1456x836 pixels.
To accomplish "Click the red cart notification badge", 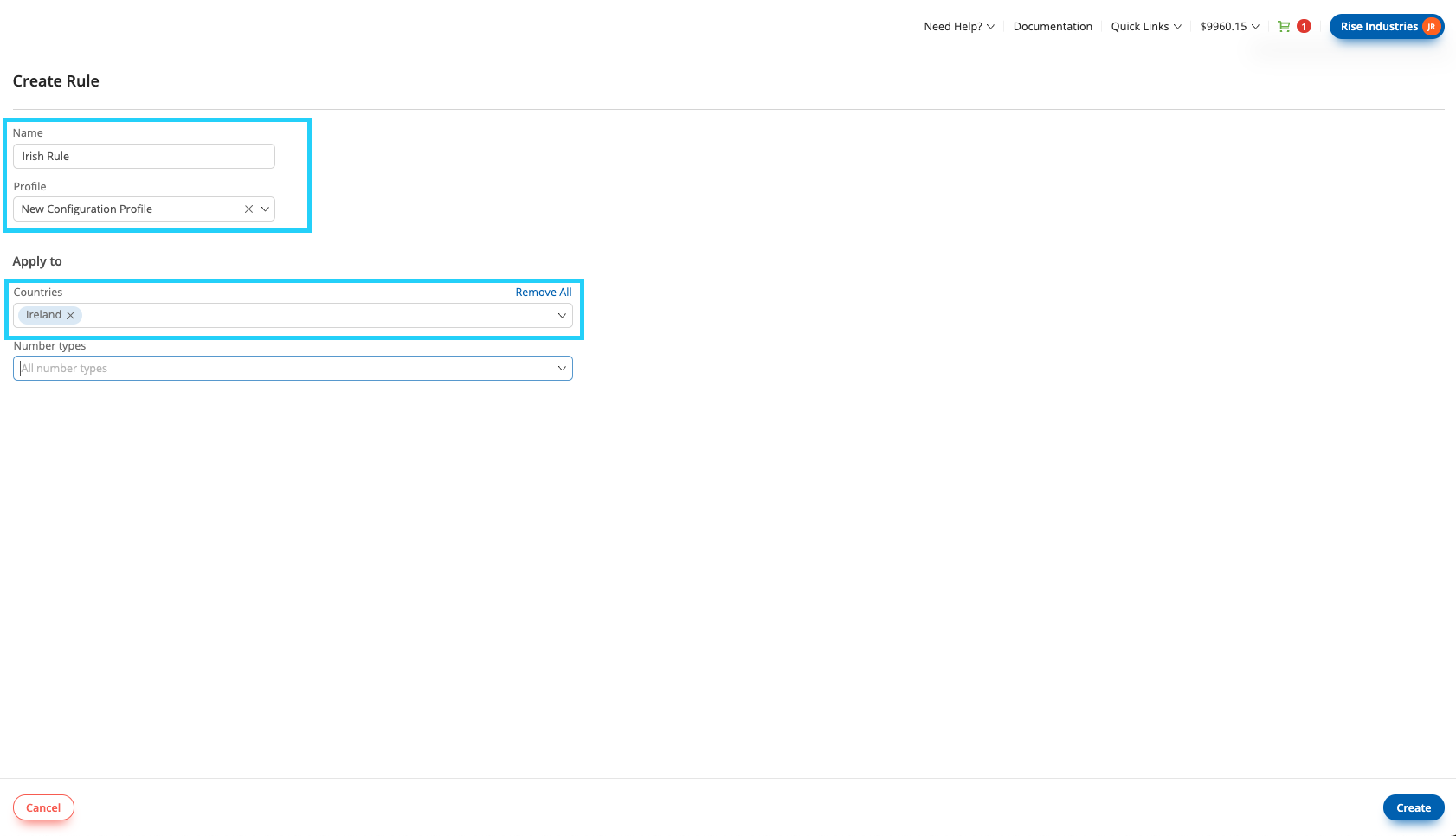I will click(x=1304, y=27).
